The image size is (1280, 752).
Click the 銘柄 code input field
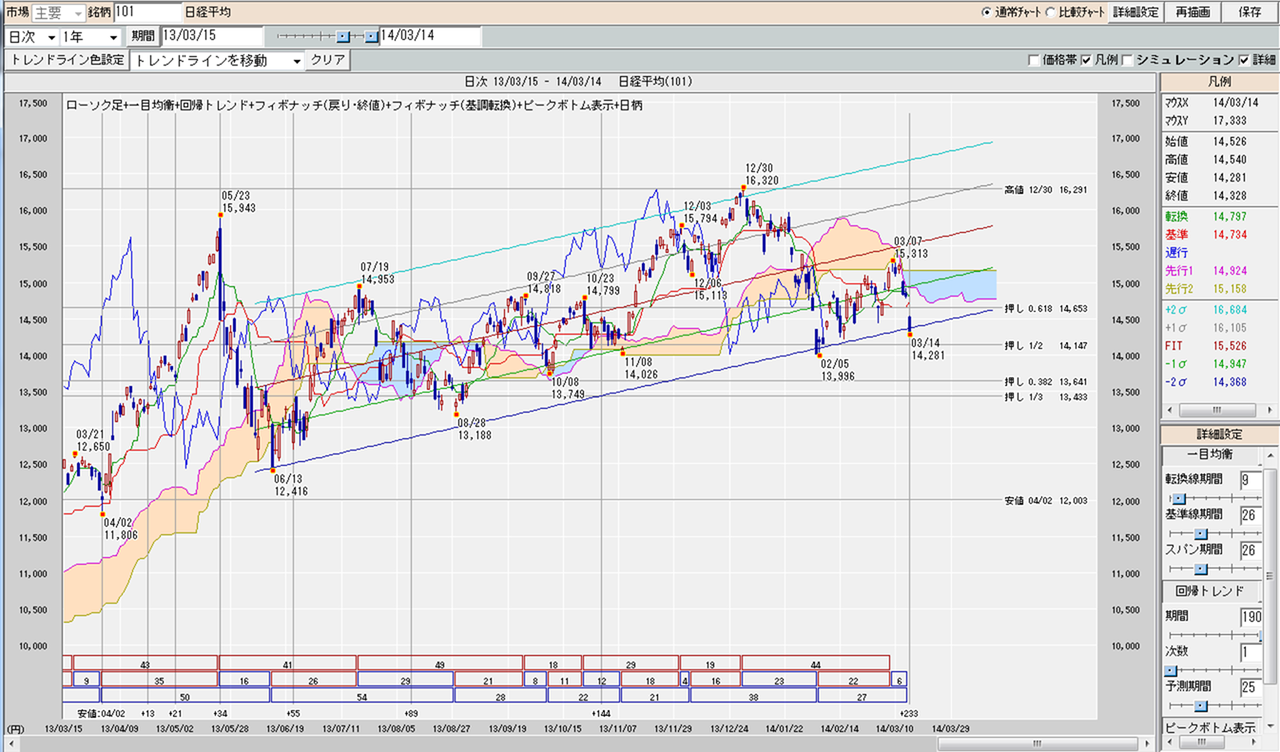(147, 12)
